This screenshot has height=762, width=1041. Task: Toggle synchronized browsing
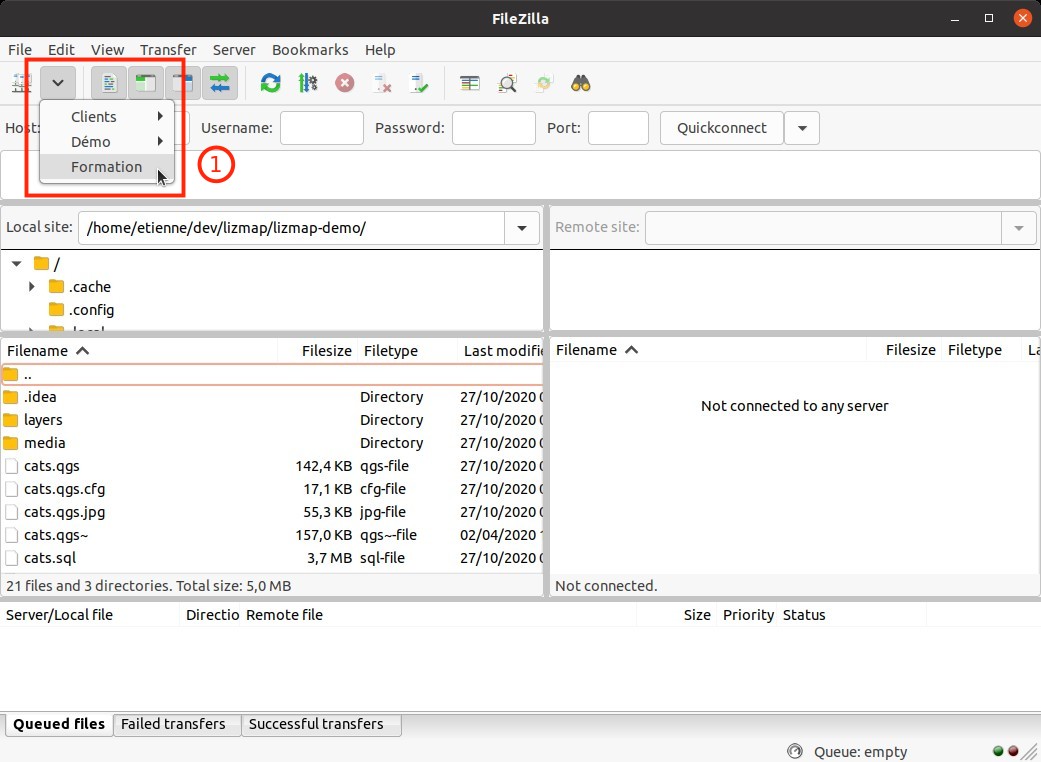(x=544, y=83)
